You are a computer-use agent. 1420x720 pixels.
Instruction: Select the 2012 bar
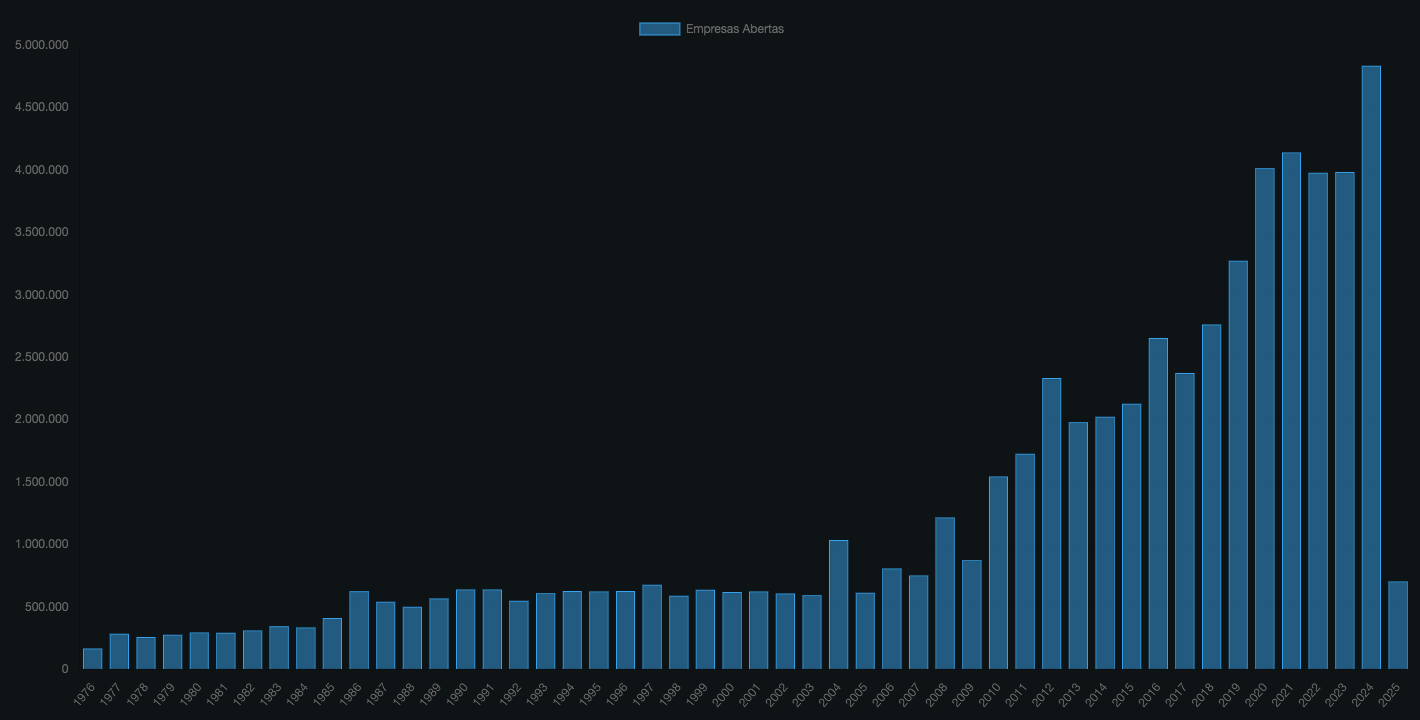coord(1051,523)
